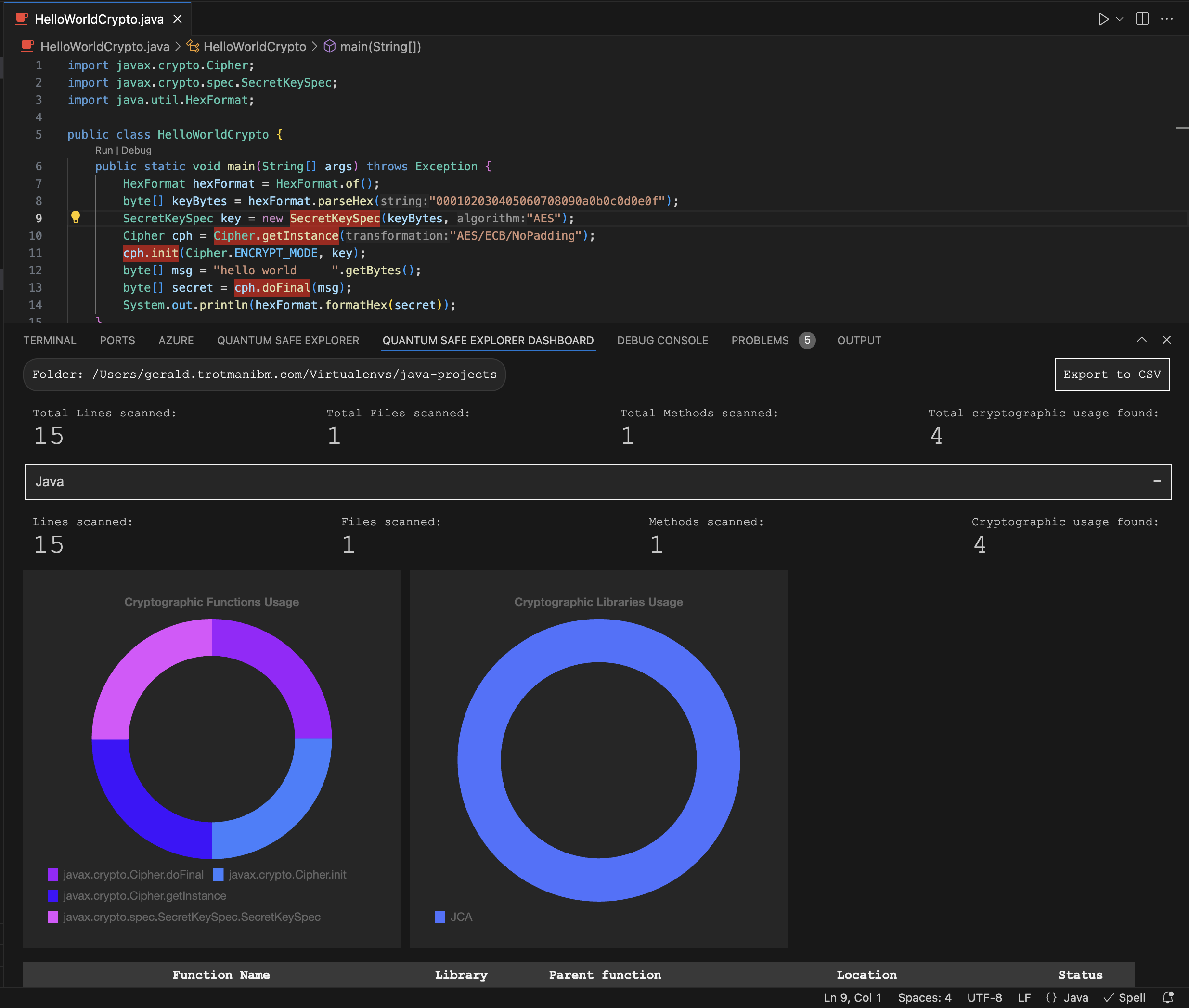Click the Java language mode braces icon
The width and height of the screenshot is (1189, 1008).
1051,998
